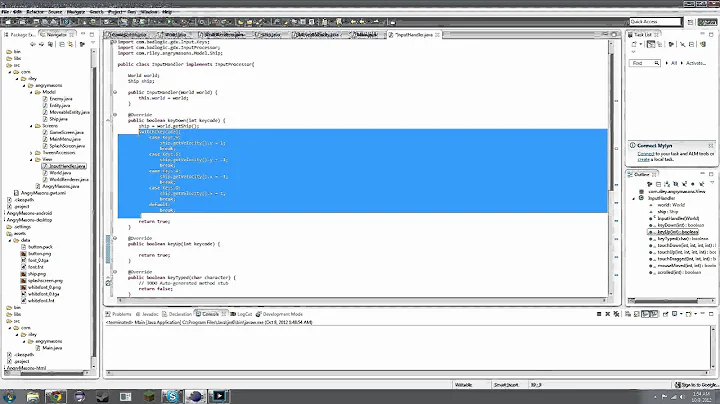Open the Javadoc tab

click(x=147, y=314)
